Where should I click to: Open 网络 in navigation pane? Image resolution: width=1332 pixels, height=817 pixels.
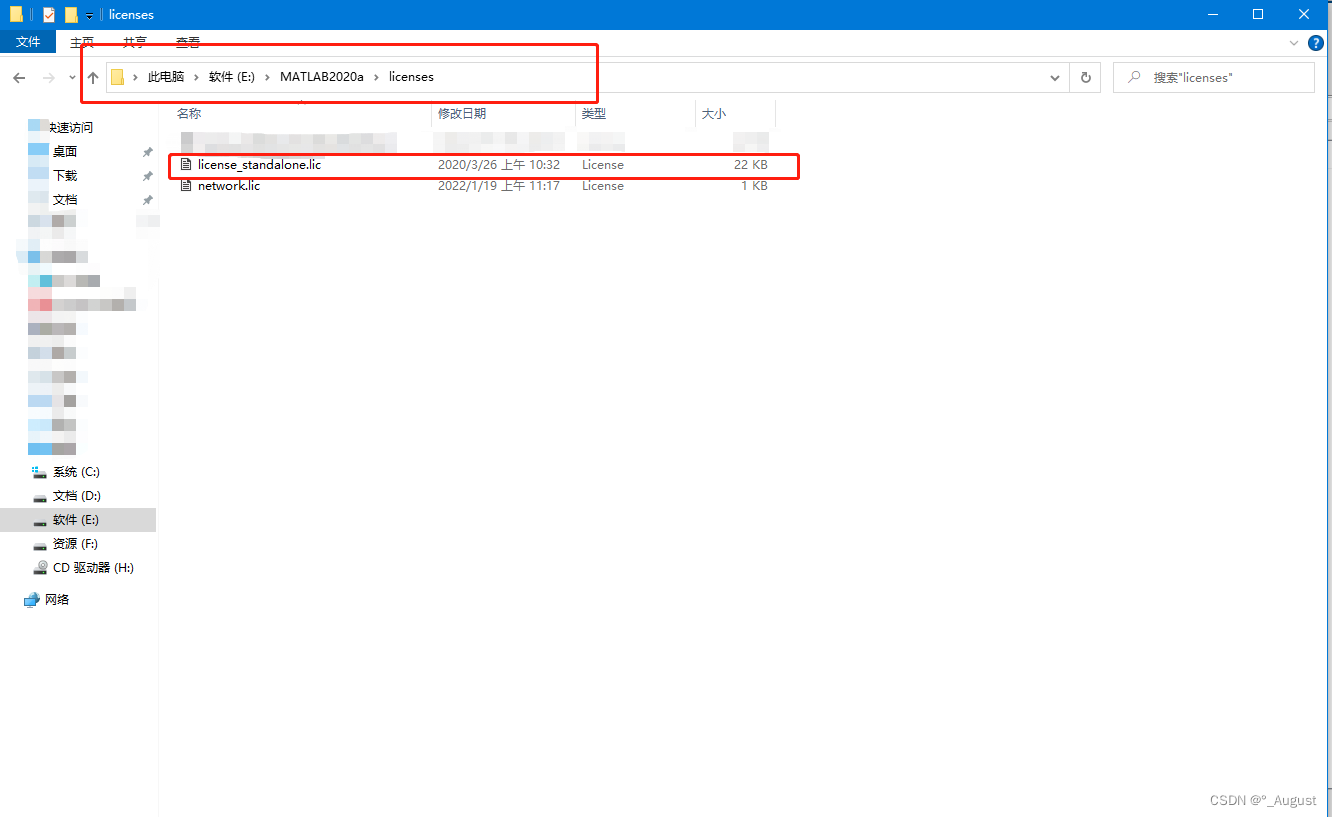[57, 599]
